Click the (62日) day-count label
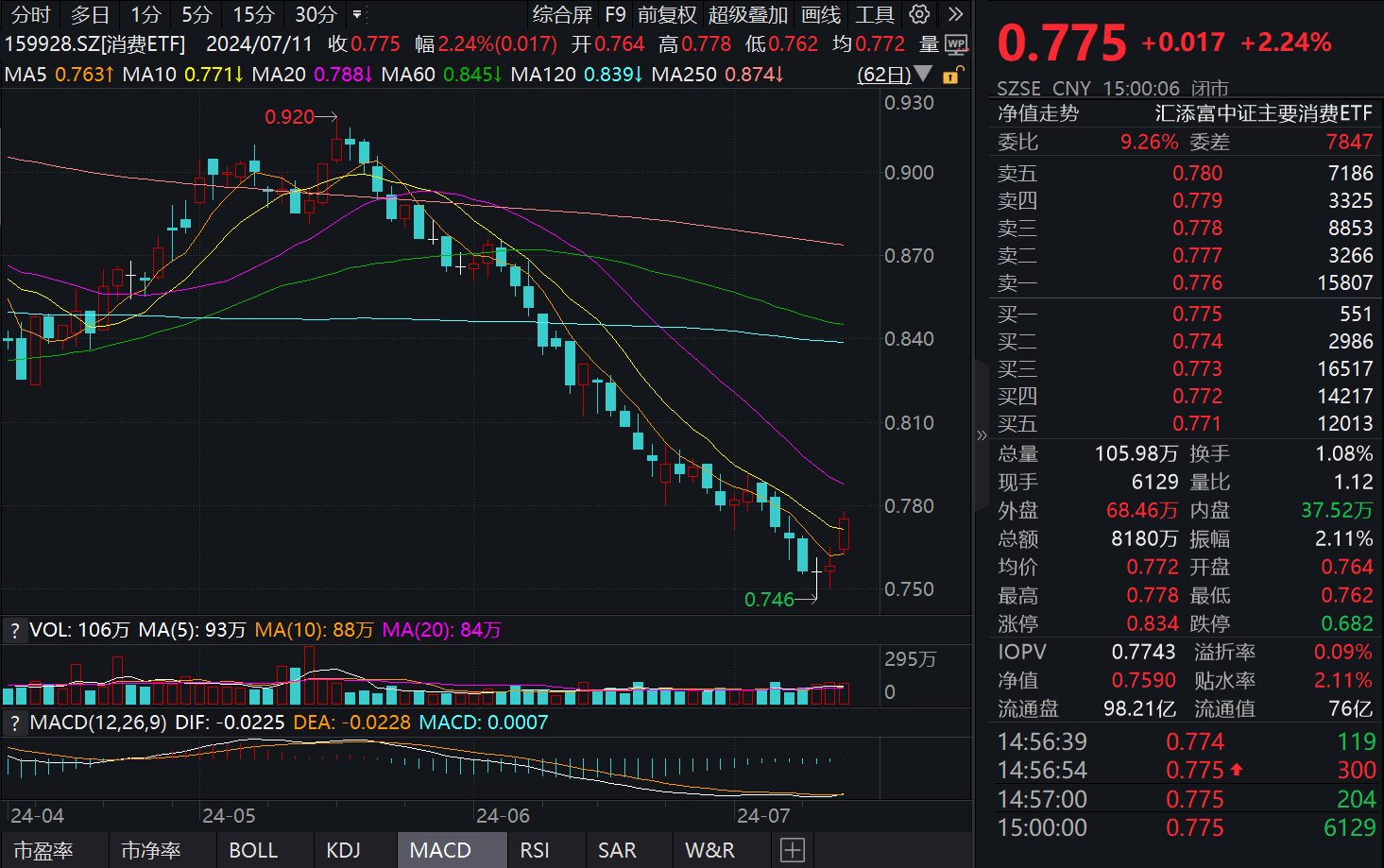Viewport: 1384px width, 868px height. (883, 74)
